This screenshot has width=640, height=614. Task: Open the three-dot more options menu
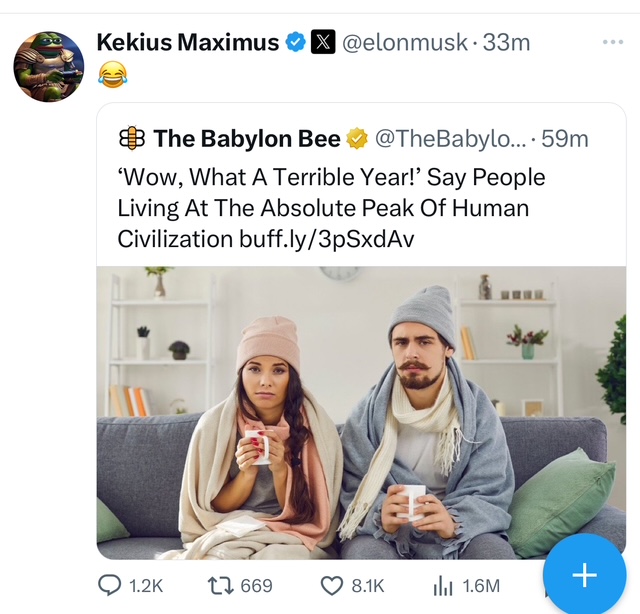(x=612, y=42)
